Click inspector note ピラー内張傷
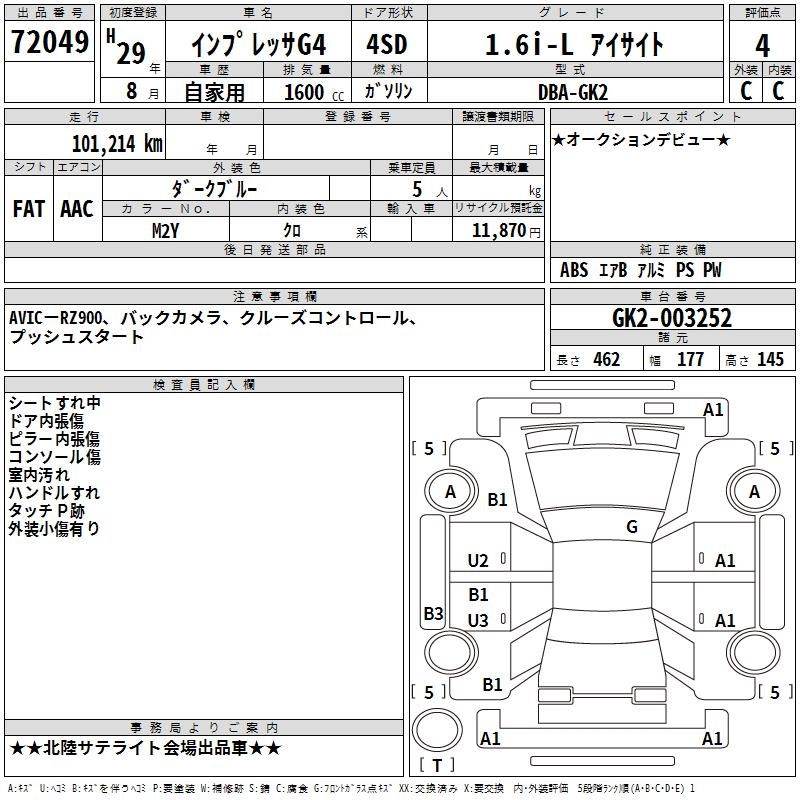Screen dimensions: 800x800 (54, 439)
